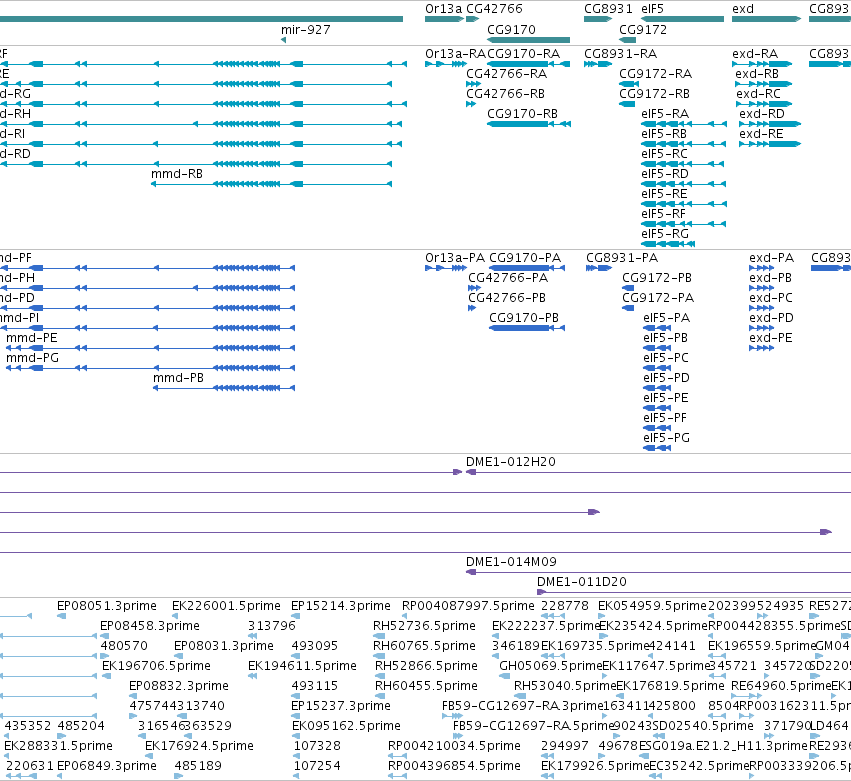
Task: Click the exd-PA protein label
Action: [771, 258]
